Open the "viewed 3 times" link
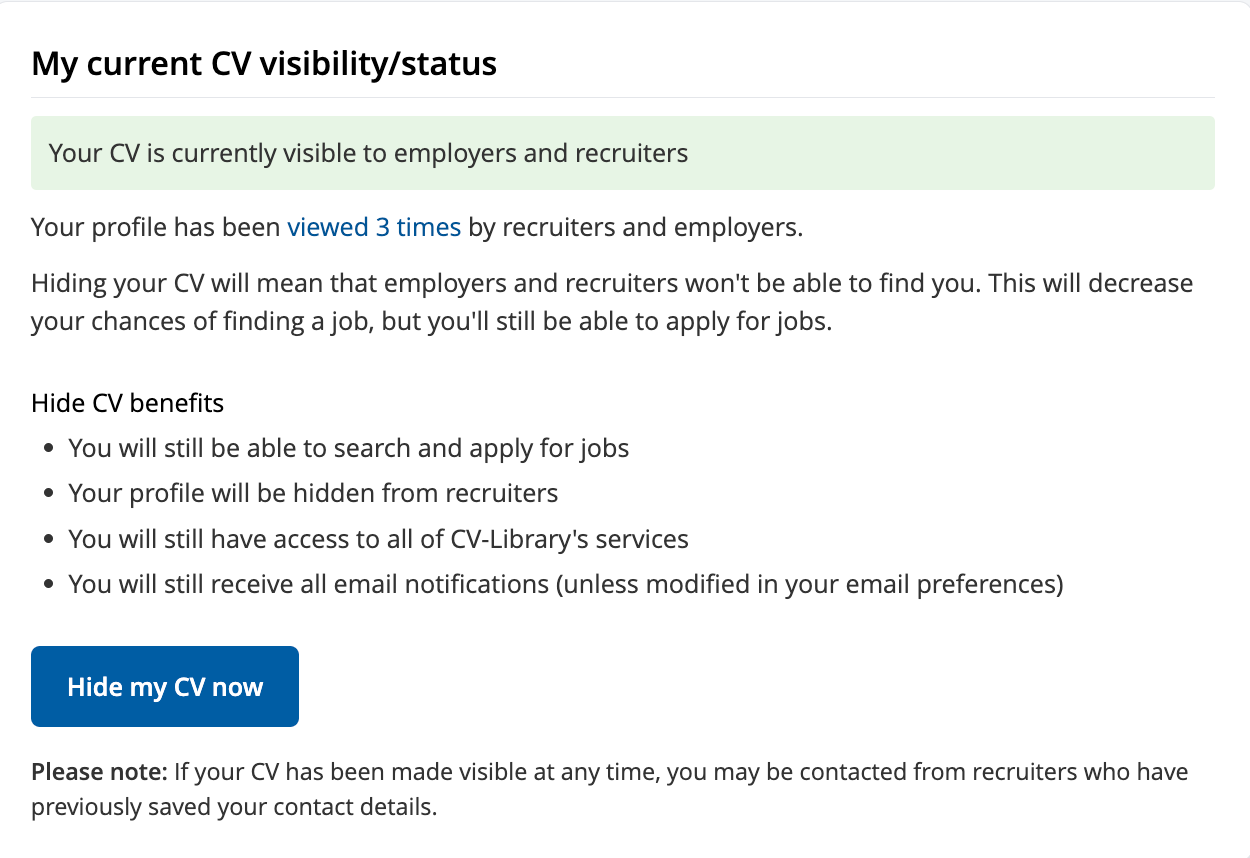Screen dimensions: 1250x858 click(374, 227)
